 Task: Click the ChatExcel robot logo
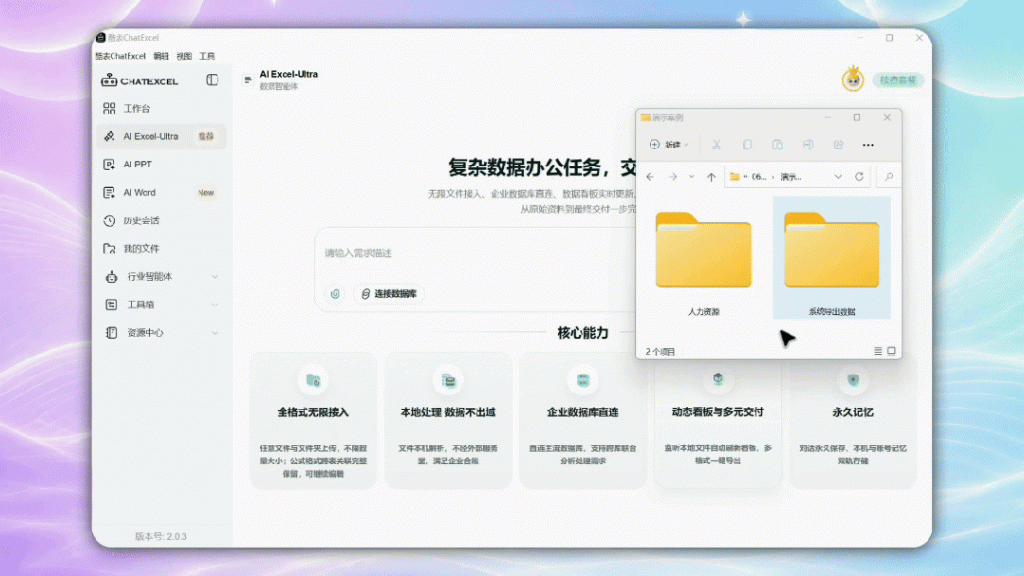109,80
